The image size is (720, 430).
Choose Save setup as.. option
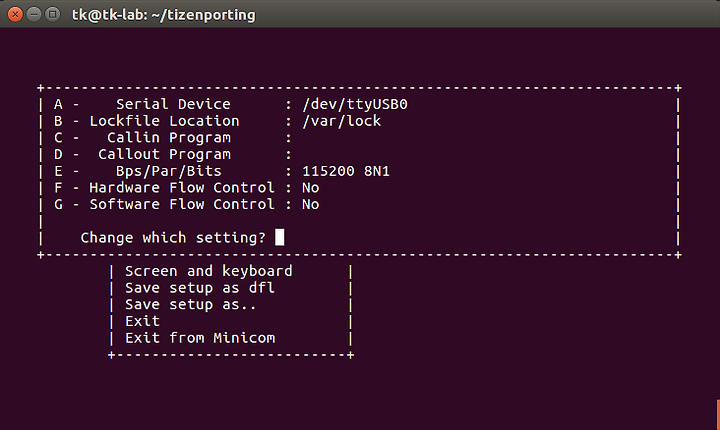(x=191, y=305)
